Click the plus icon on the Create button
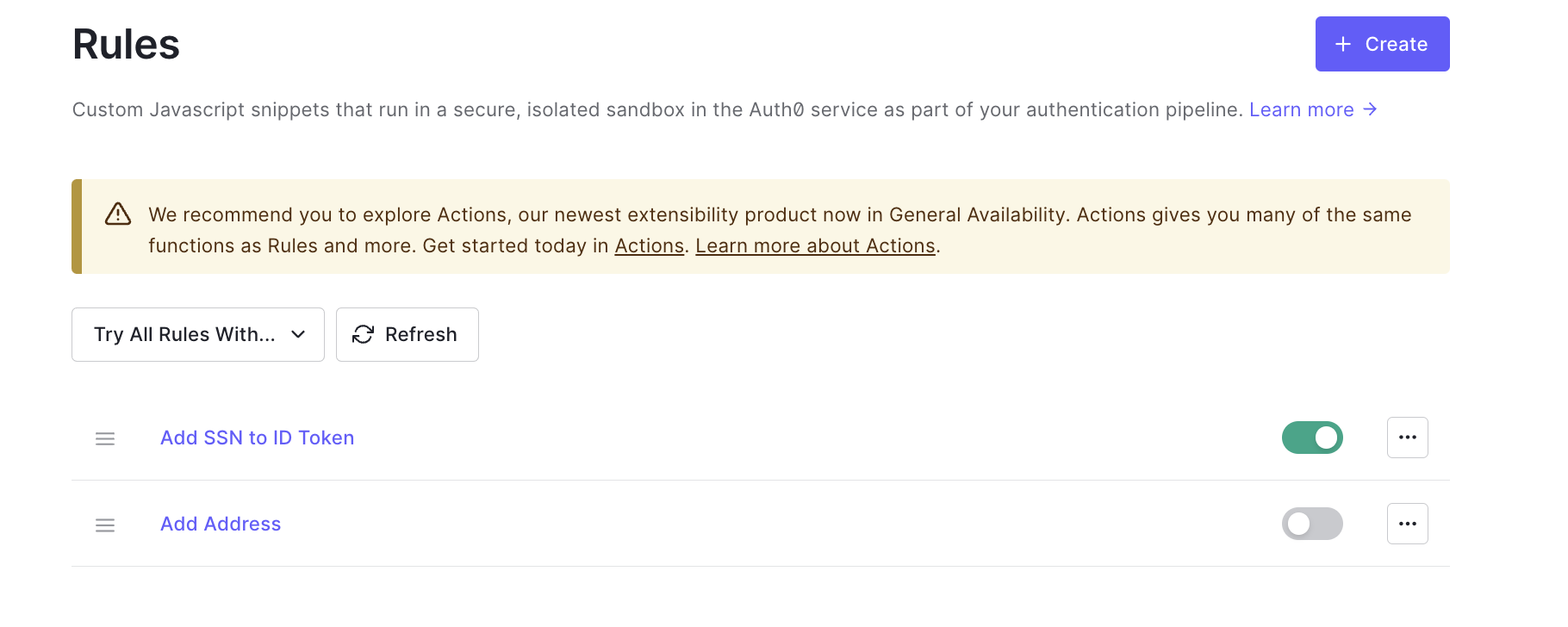Viewport: 1568px width, 627px height. 1341,44
